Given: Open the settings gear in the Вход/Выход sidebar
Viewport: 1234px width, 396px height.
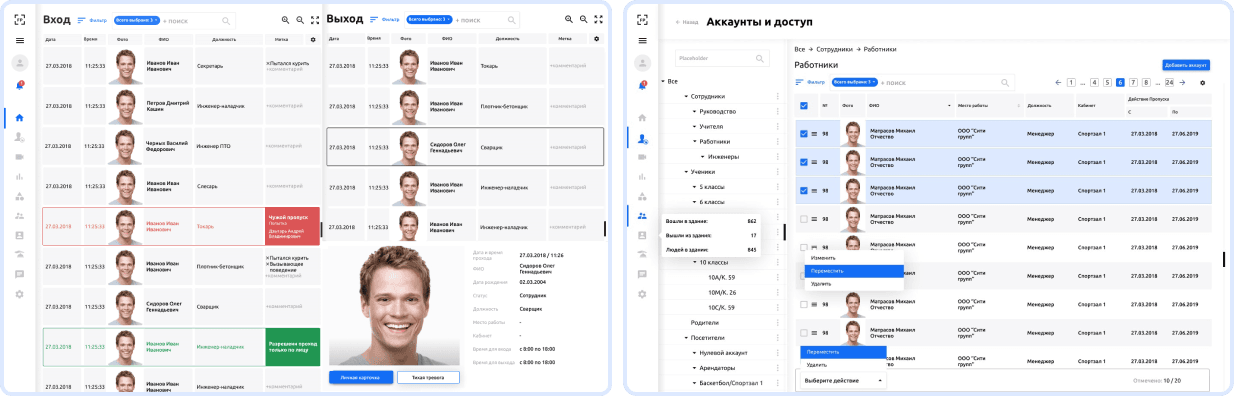Looking at the screenshot, I should click(20, 294).
